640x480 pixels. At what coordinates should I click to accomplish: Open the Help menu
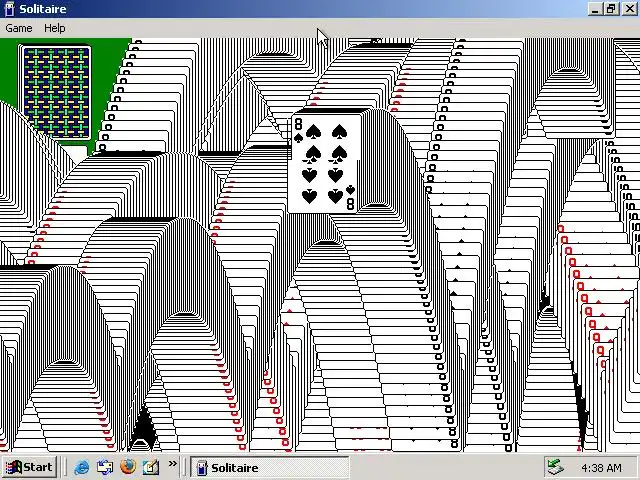(x=55, y=28)
